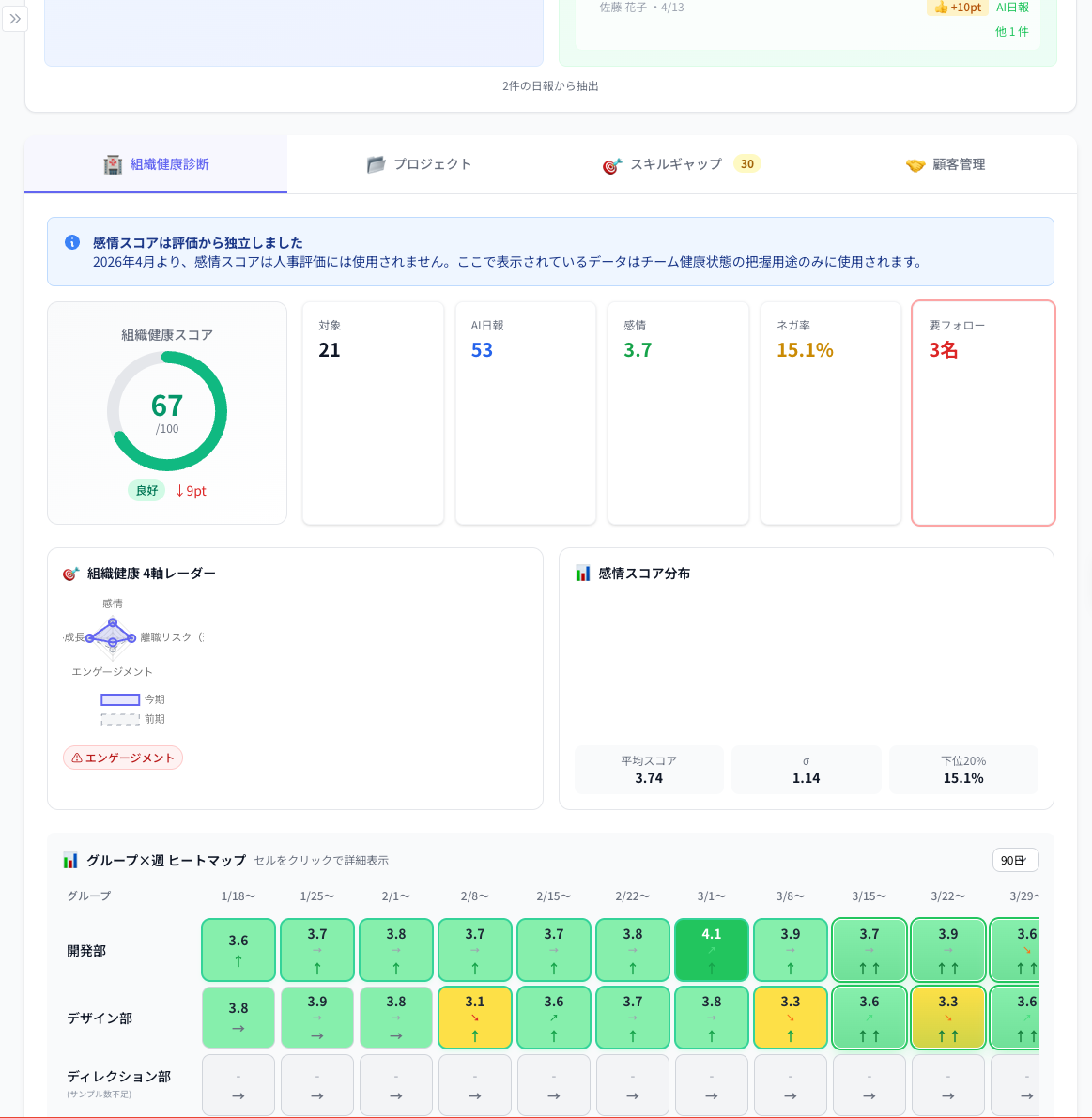Viewport: 1092px width, 1118px height.
Task: Click the +10pt thumbs-up badge
Action: pyautogui.click(x=958, y=8)
